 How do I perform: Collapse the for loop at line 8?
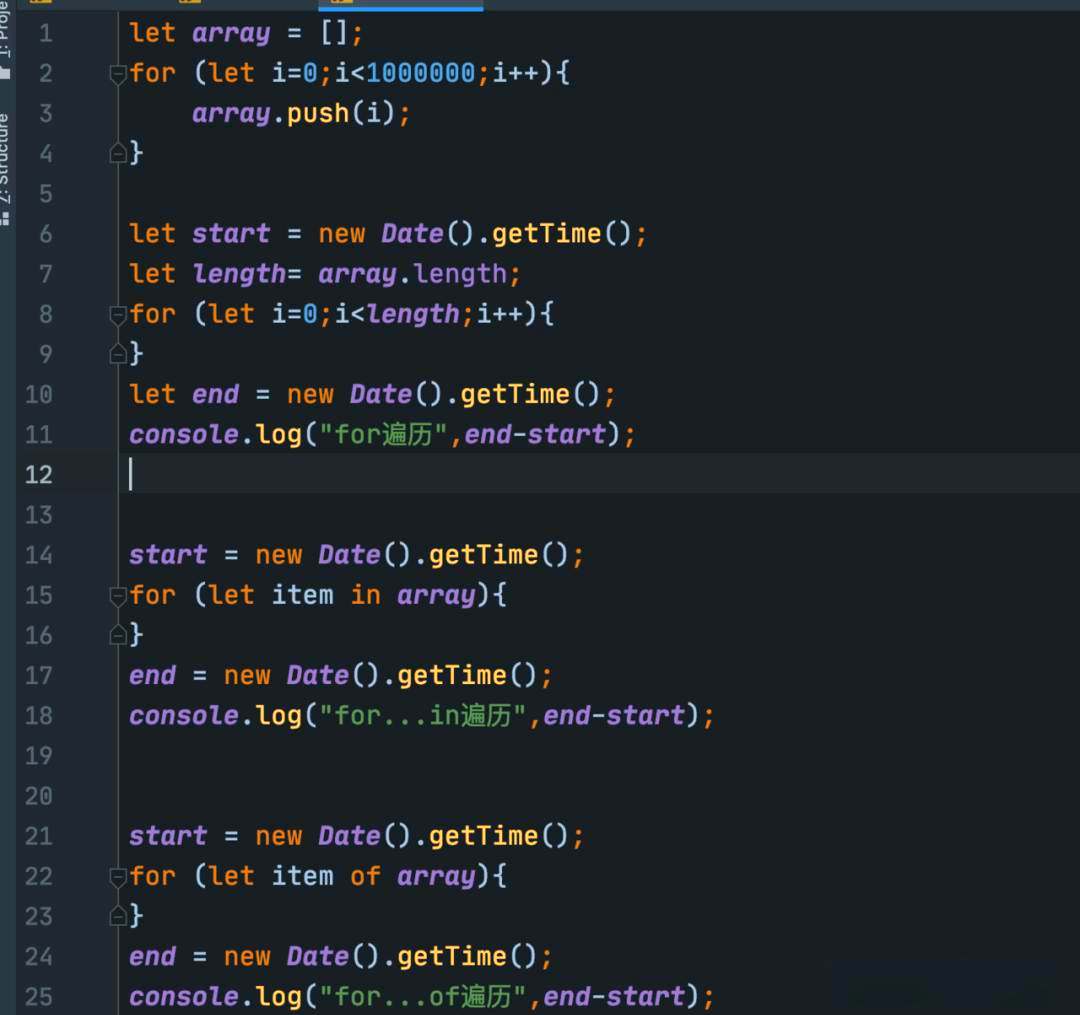point(118,315)
